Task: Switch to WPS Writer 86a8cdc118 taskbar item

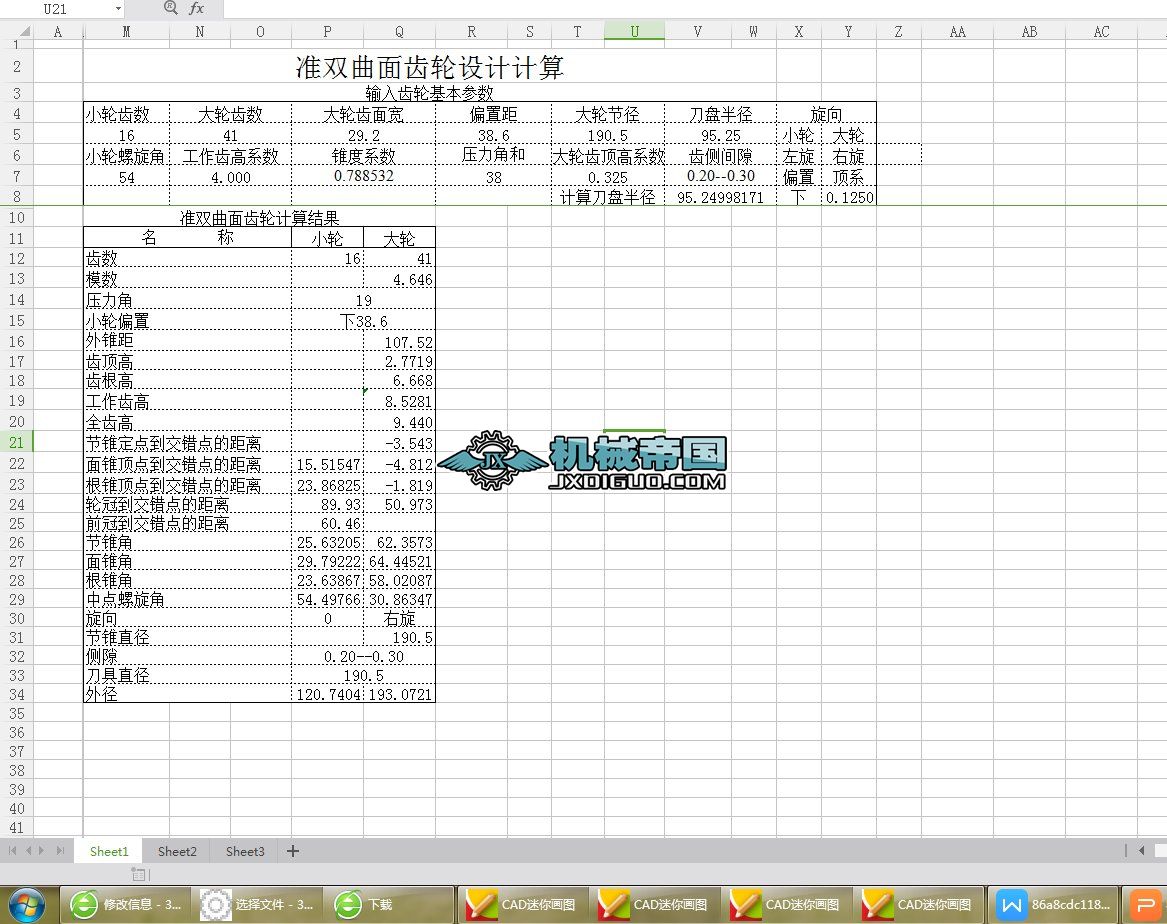Action: [x=1052, y=905]
